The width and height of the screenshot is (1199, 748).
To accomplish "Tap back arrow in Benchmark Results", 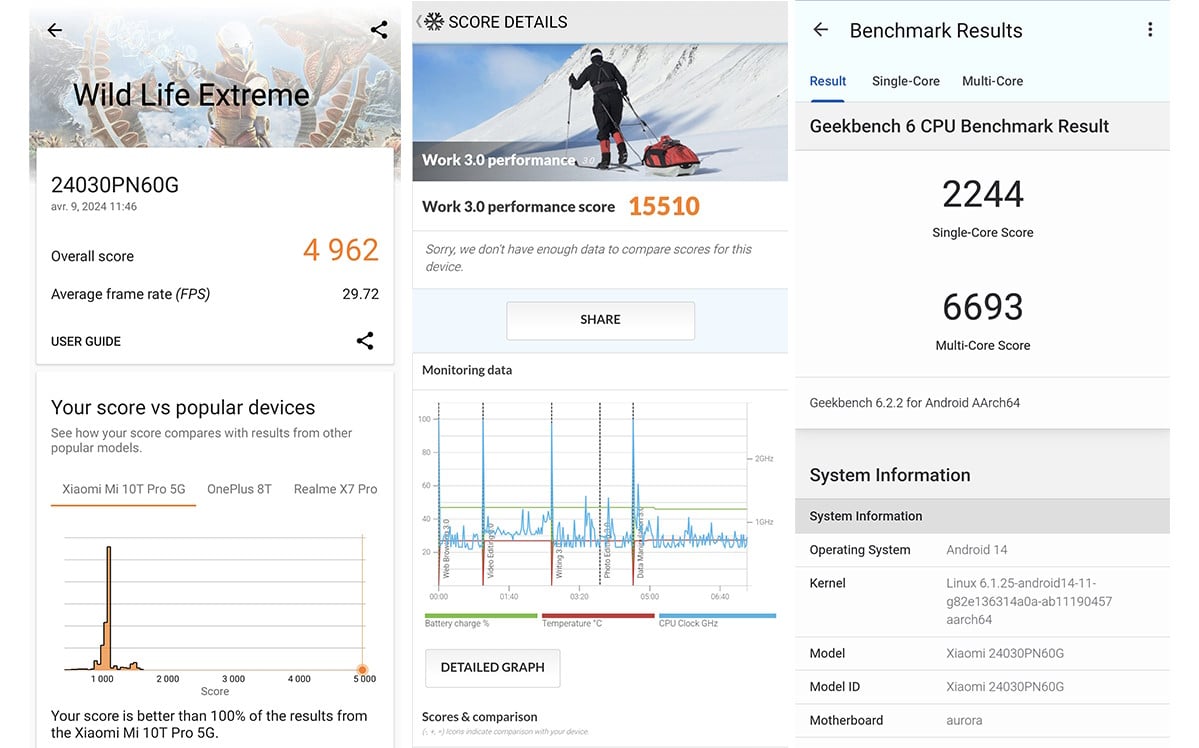I will click(x=820, y=30).
